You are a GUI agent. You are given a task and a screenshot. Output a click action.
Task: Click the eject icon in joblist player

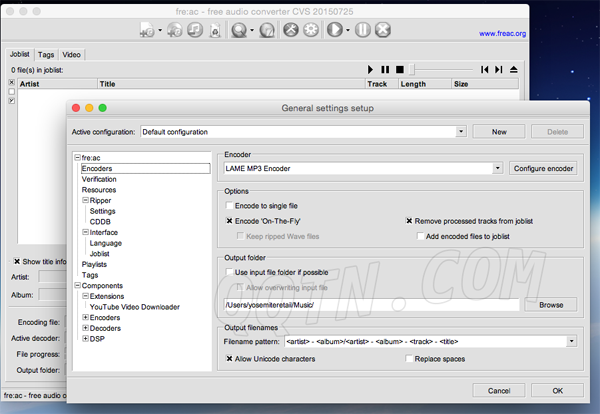(x=513, y=70)
